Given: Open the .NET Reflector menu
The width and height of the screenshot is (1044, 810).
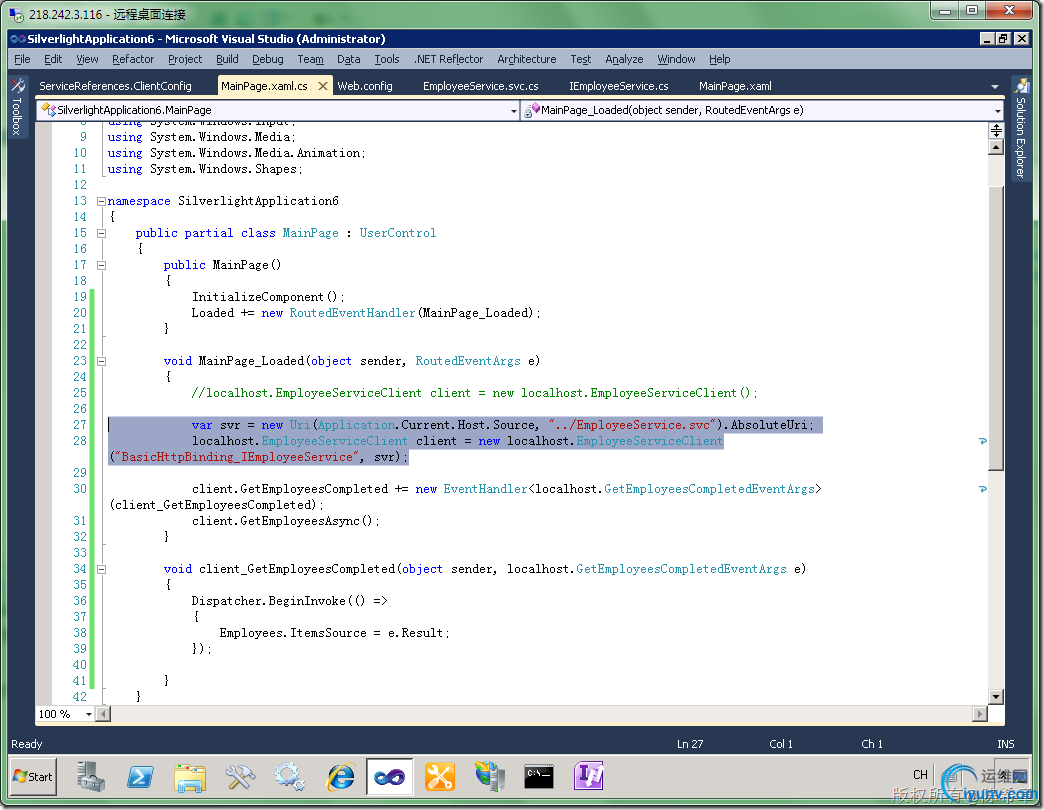Looking at the screenshot, I should point(449,59).
